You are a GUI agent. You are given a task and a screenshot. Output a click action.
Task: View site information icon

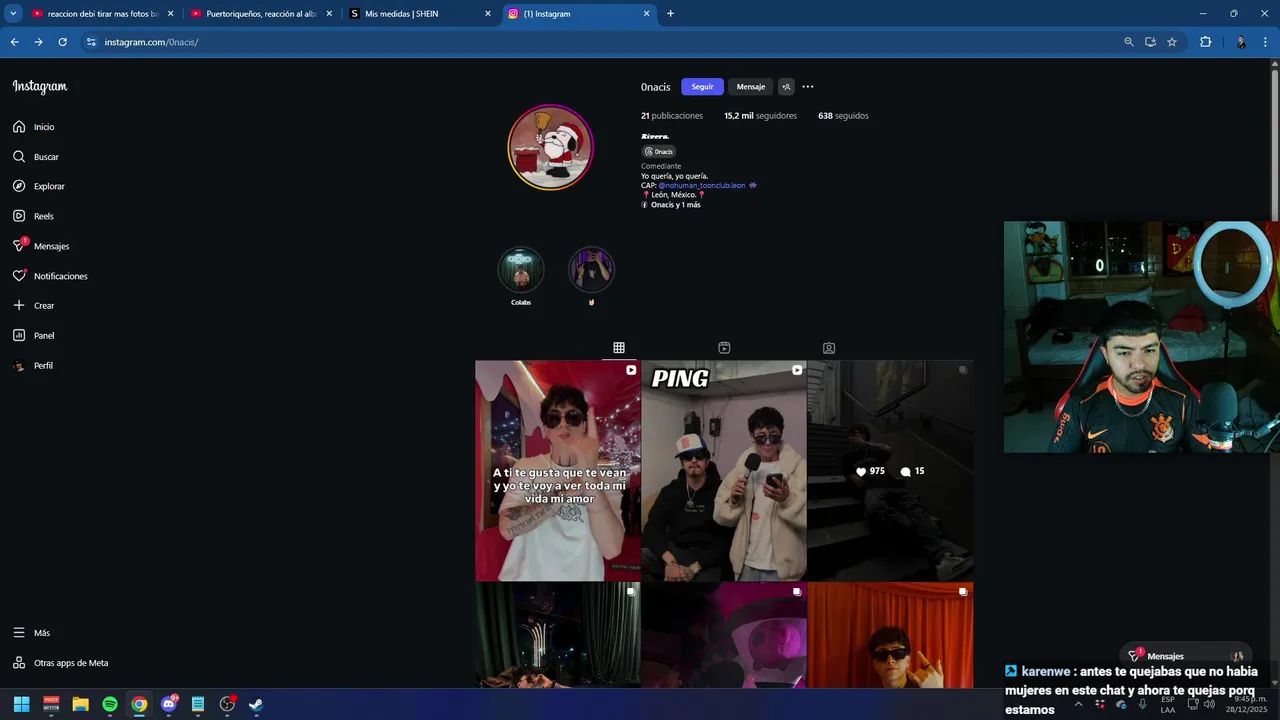point(91,42)
